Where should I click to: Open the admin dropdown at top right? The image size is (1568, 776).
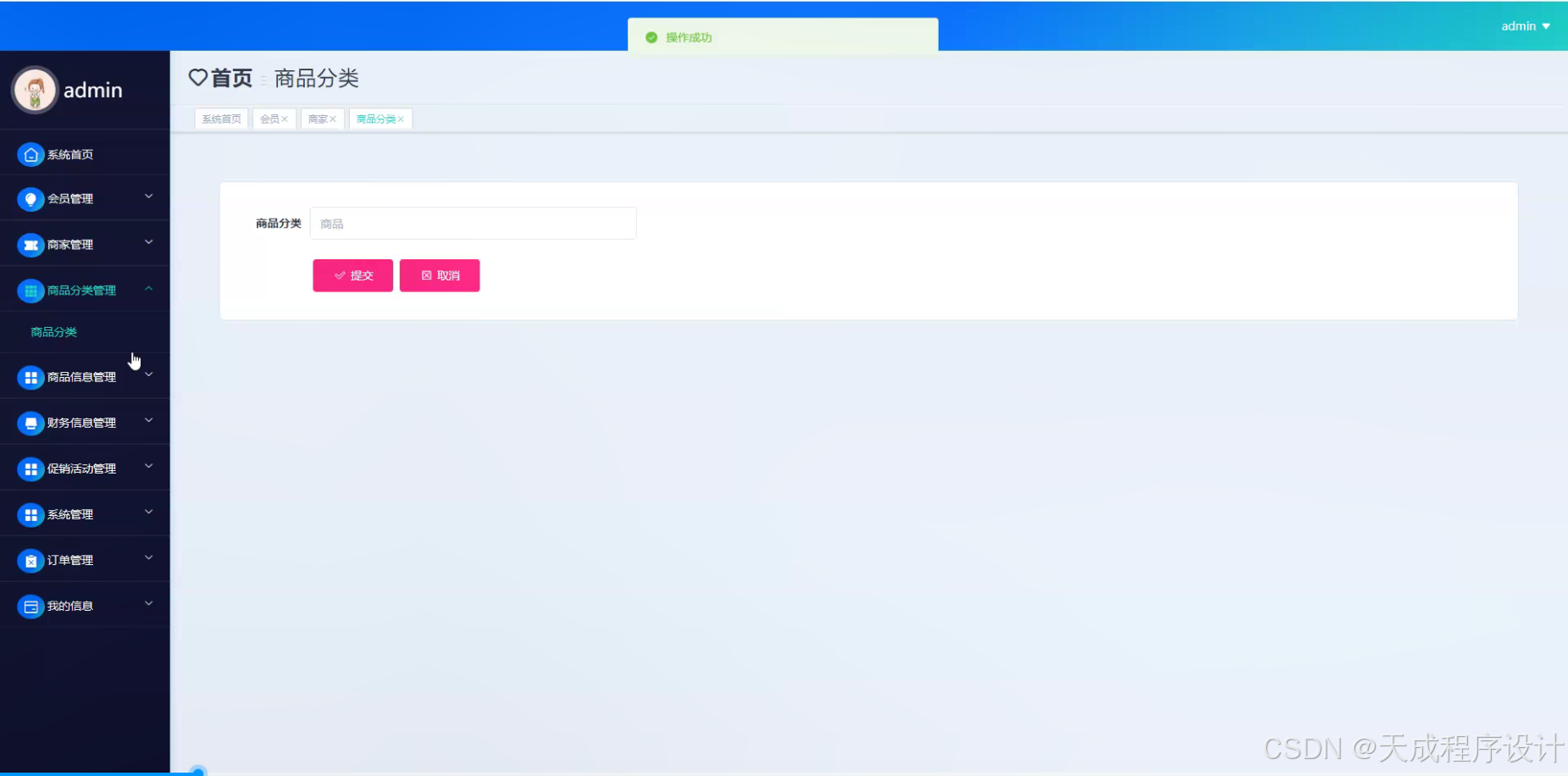click(x=1526, y=26)
